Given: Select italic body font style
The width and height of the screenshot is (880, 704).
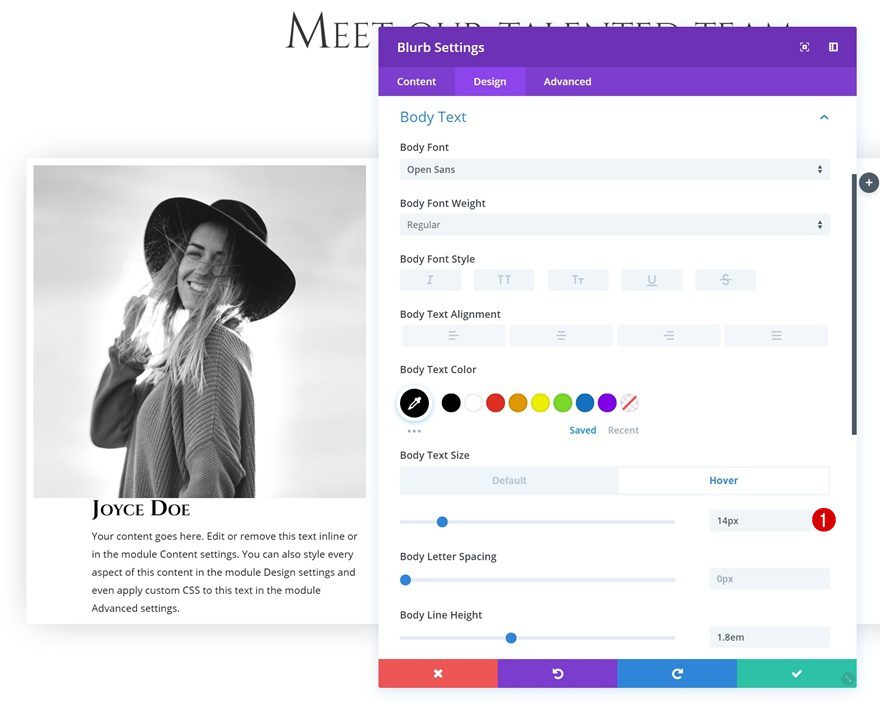Looking at the screenshot, I should coord(430,280).
